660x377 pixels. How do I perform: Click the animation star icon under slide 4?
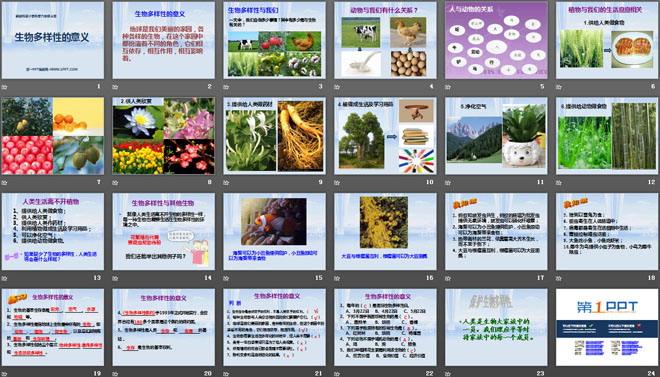[x=337, y=87]
